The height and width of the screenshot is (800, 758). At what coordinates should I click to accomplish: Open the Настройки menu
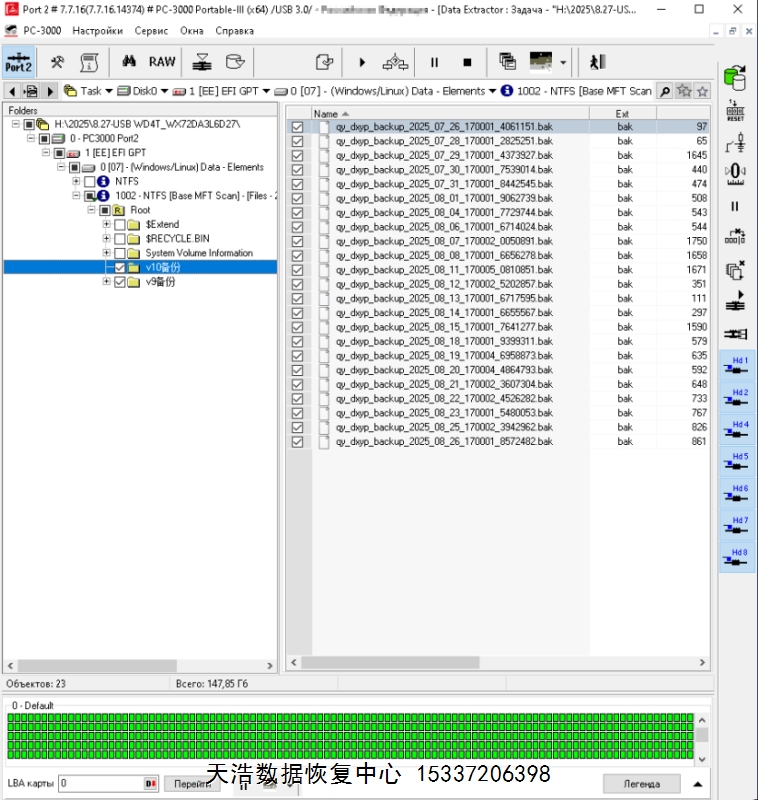point(97,31)
